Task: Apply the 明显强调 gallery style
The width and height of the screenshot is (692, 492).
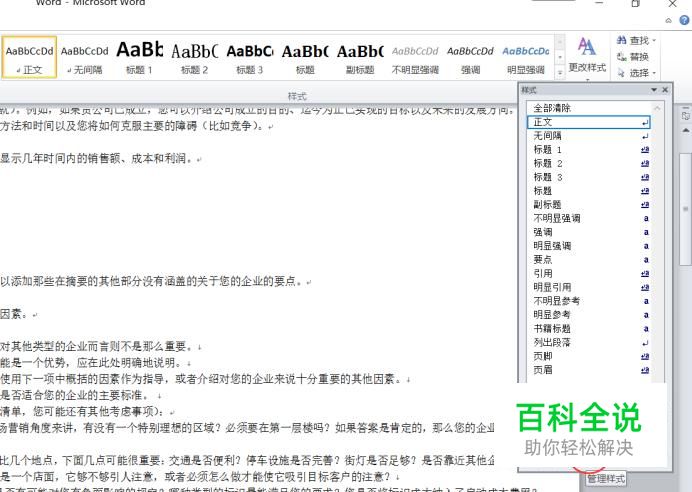Action: (526, 58)
